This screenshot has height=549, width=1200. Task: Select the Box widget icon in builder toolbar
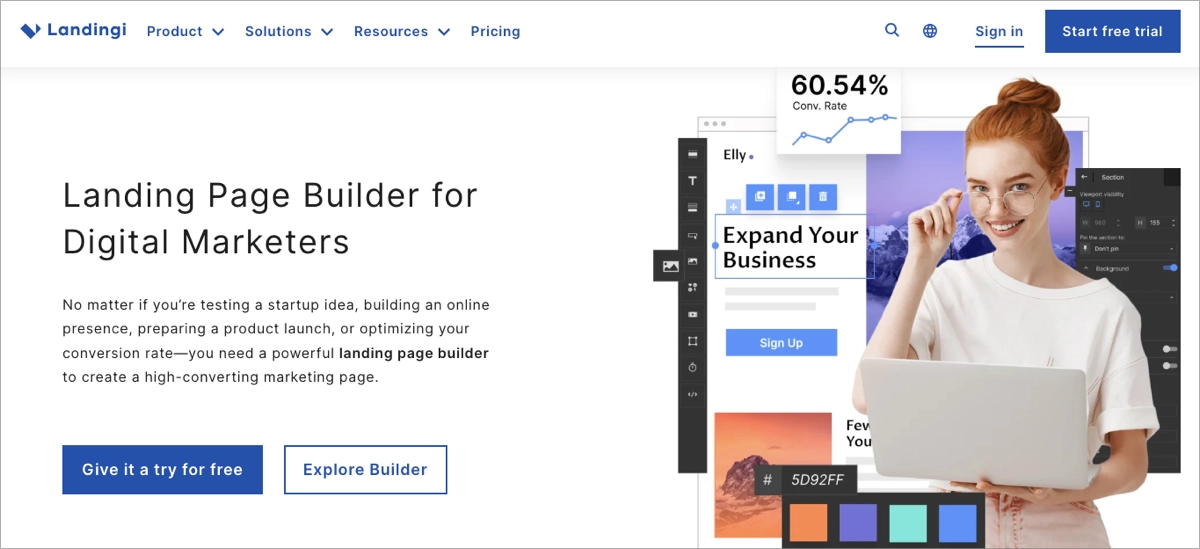click(692, 341)
